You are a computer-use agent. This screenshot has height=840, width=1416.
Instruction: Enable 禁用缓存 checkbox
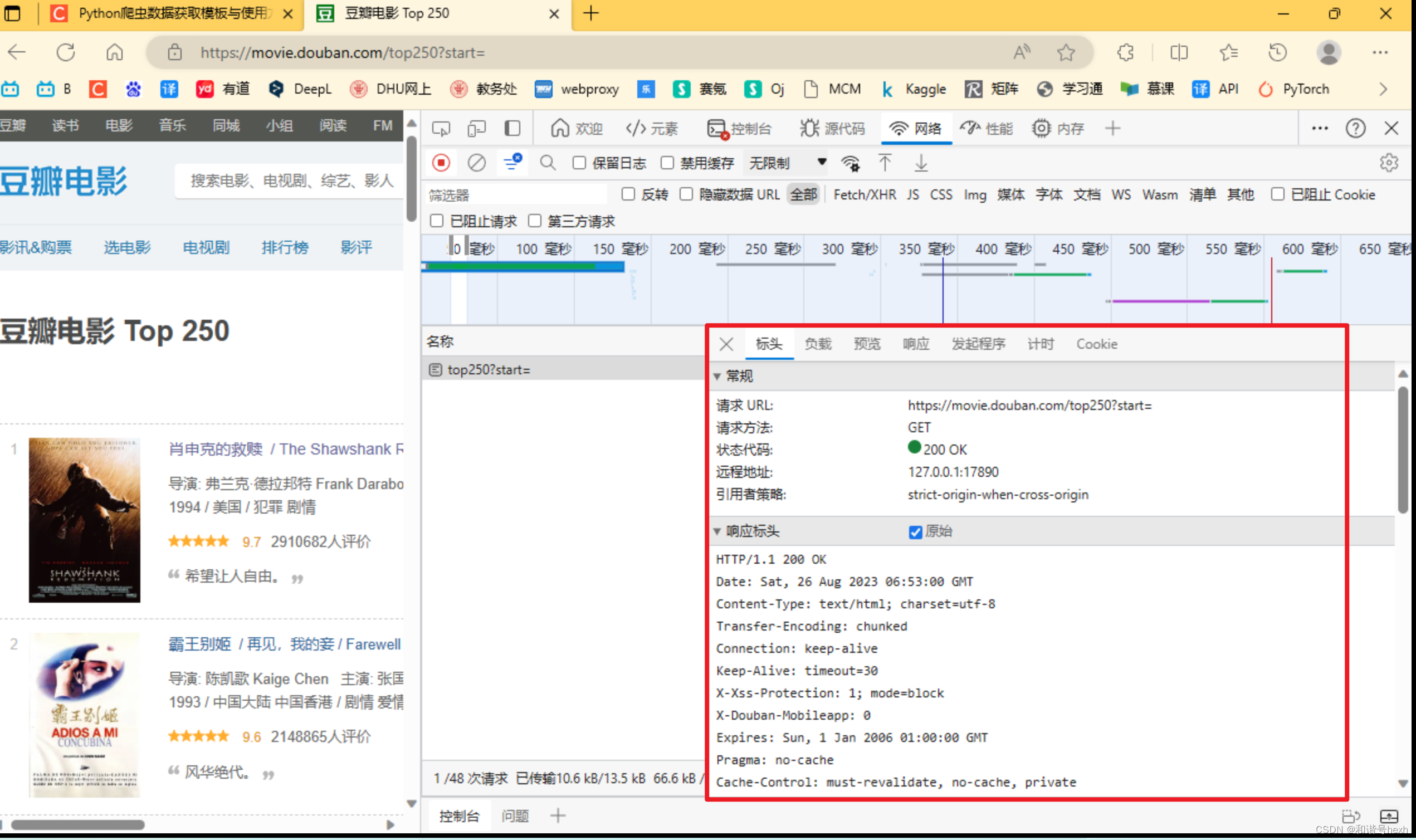click(x=668, y=163)
